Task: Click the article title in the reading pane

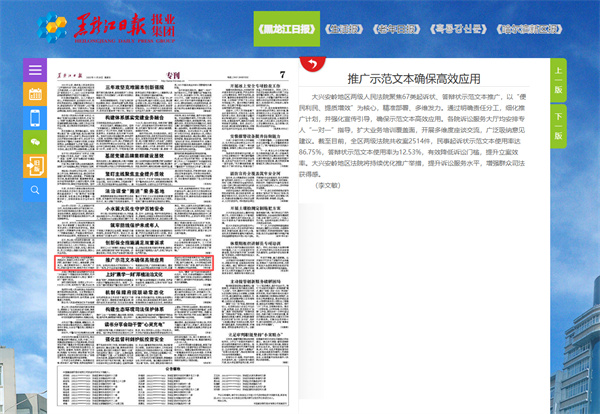Action: [x=421, y=76]
